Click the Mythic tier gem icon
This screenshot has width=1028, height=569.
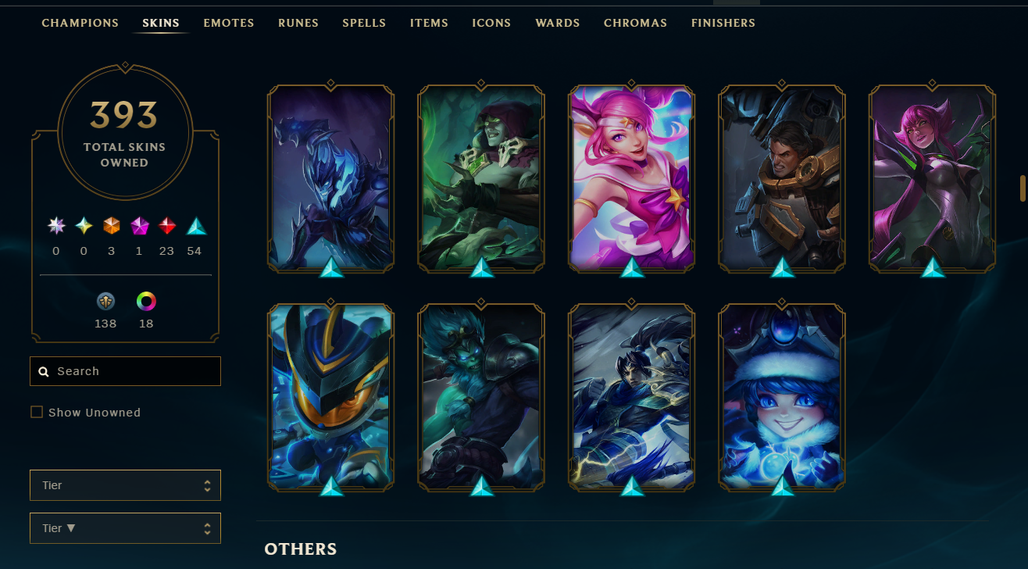pyautogui.click(x=84, y=226)
